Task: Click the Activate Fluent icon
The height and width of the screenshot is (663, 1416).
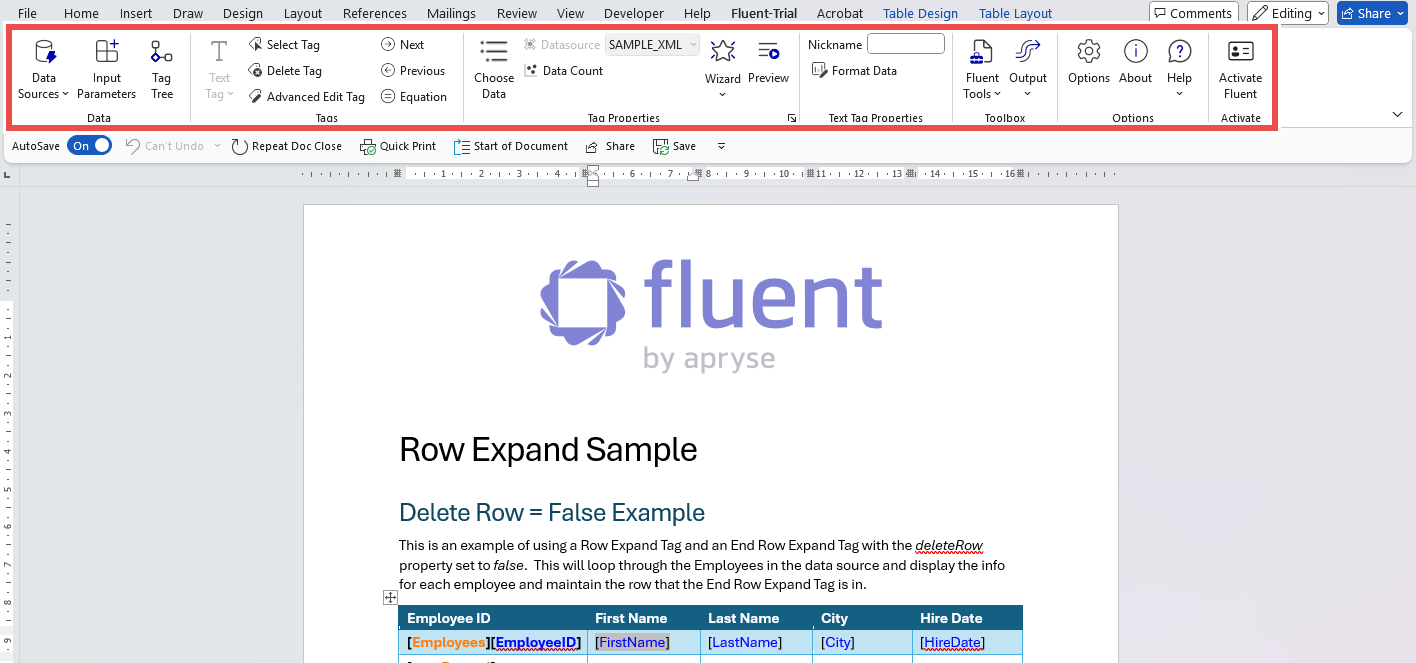Action: [x=1240, y=69]
